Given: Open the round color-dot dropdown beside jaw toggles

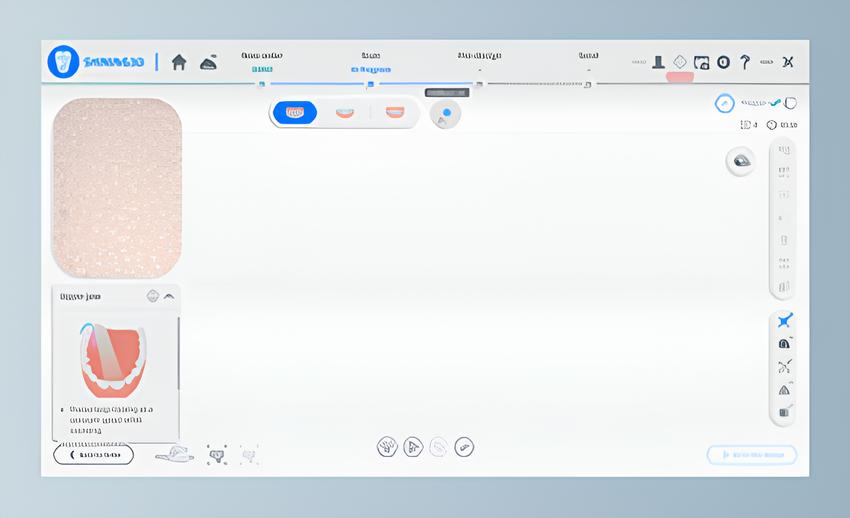Looking at the screenshot, I should click(x=445, y=113).
